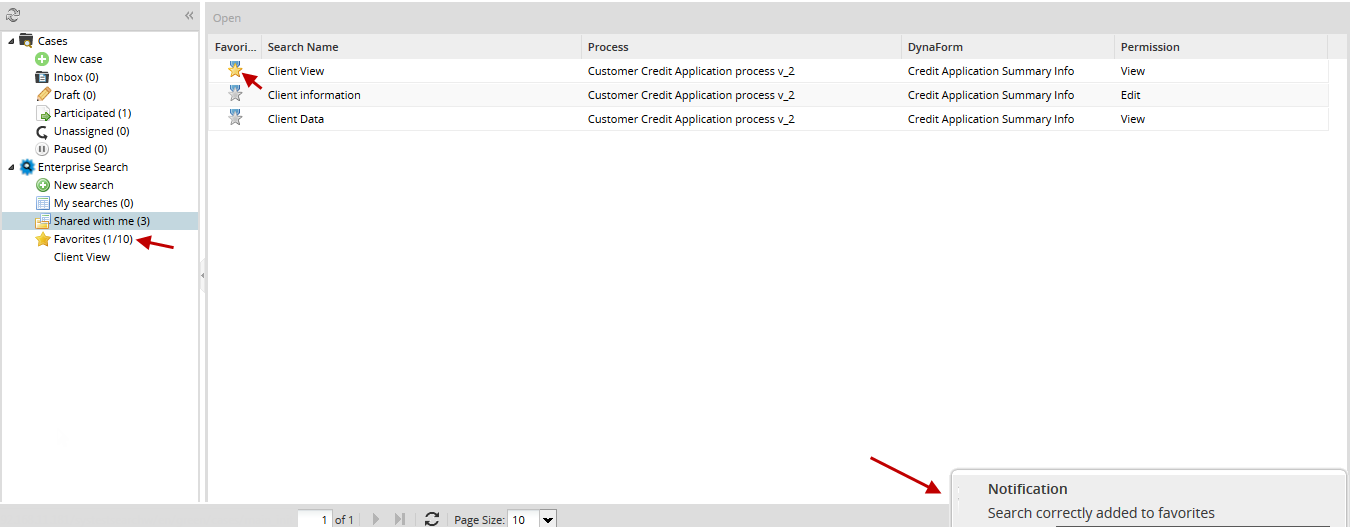Click the New search plus icon
This screenshot has width=1356, height=527.
click(x=43, y=185)
